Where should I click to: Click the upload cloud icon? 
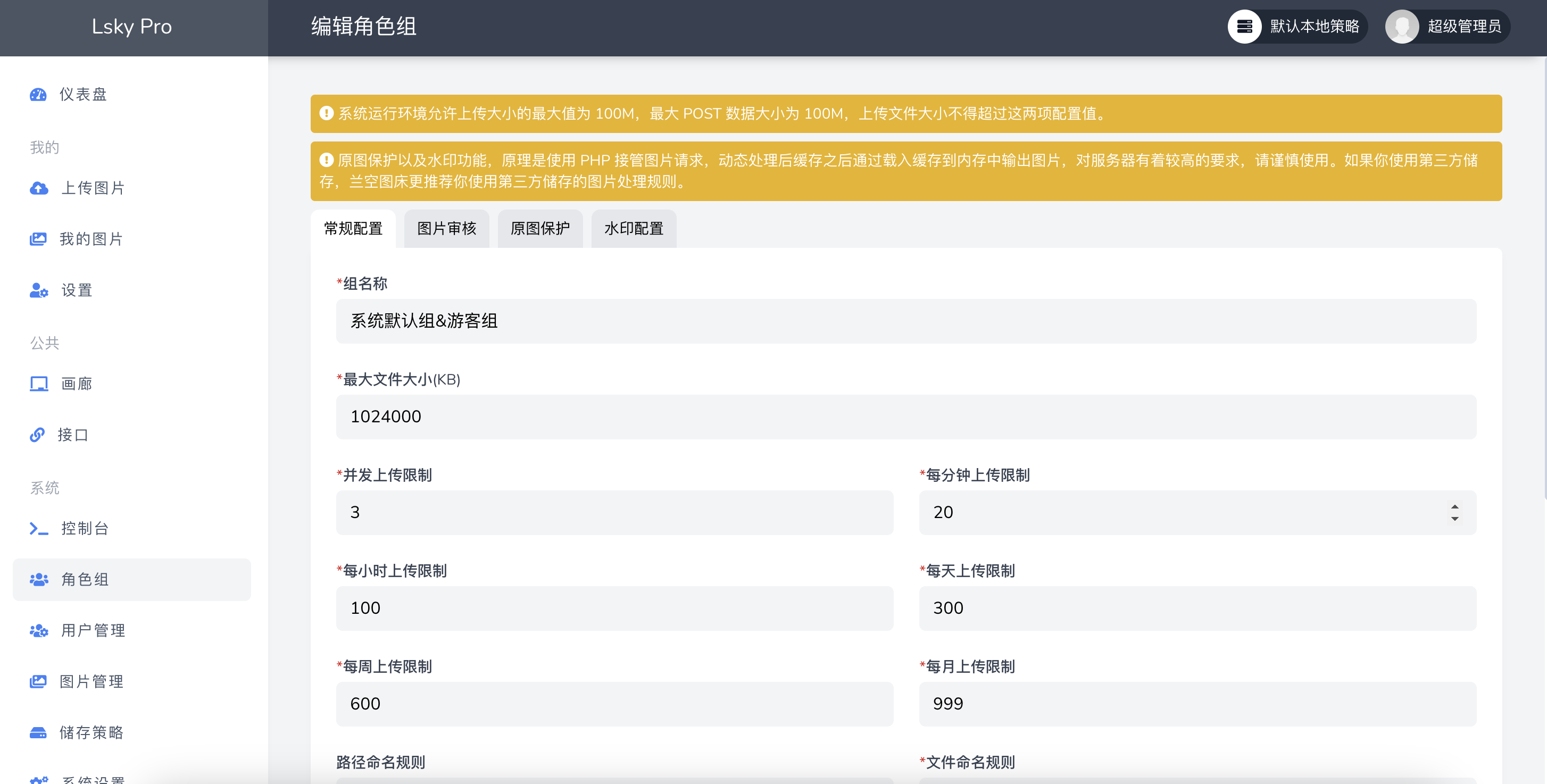(39, 188)
